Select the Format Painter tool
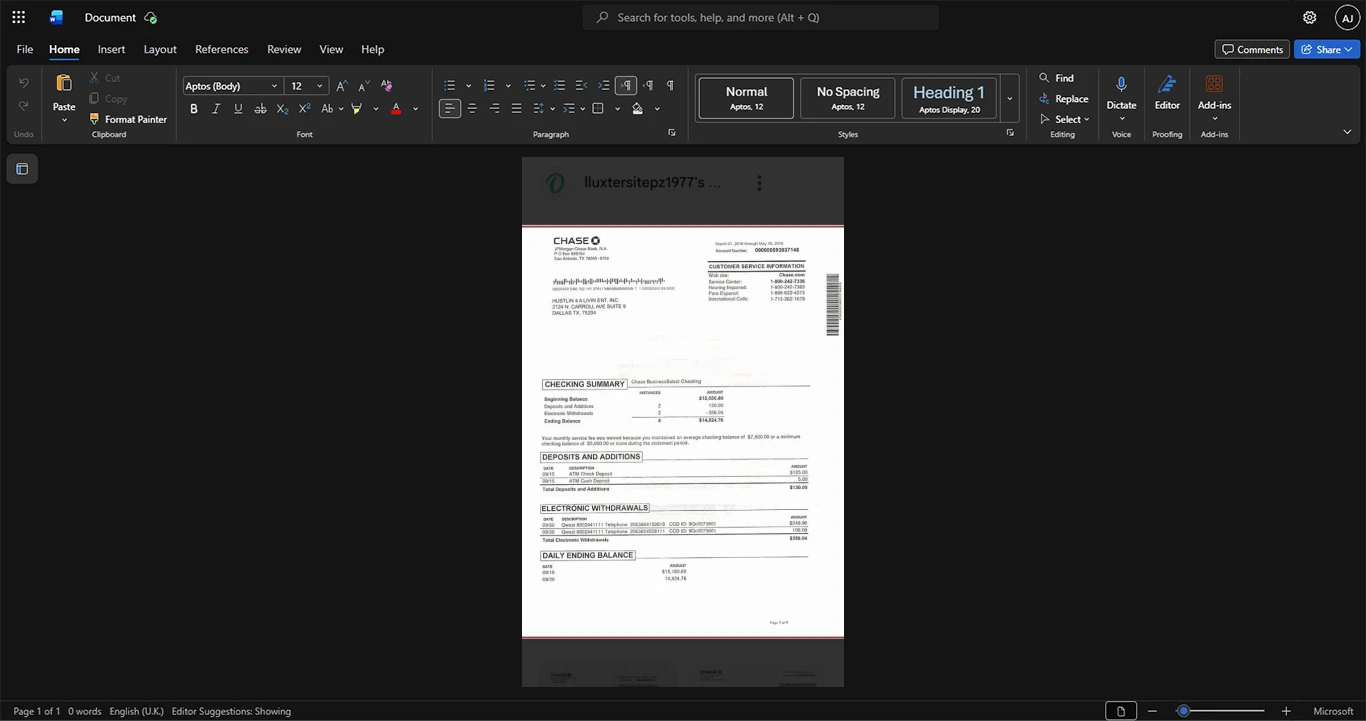This screenshot has height=721, width=1366. tap(128, 119)
